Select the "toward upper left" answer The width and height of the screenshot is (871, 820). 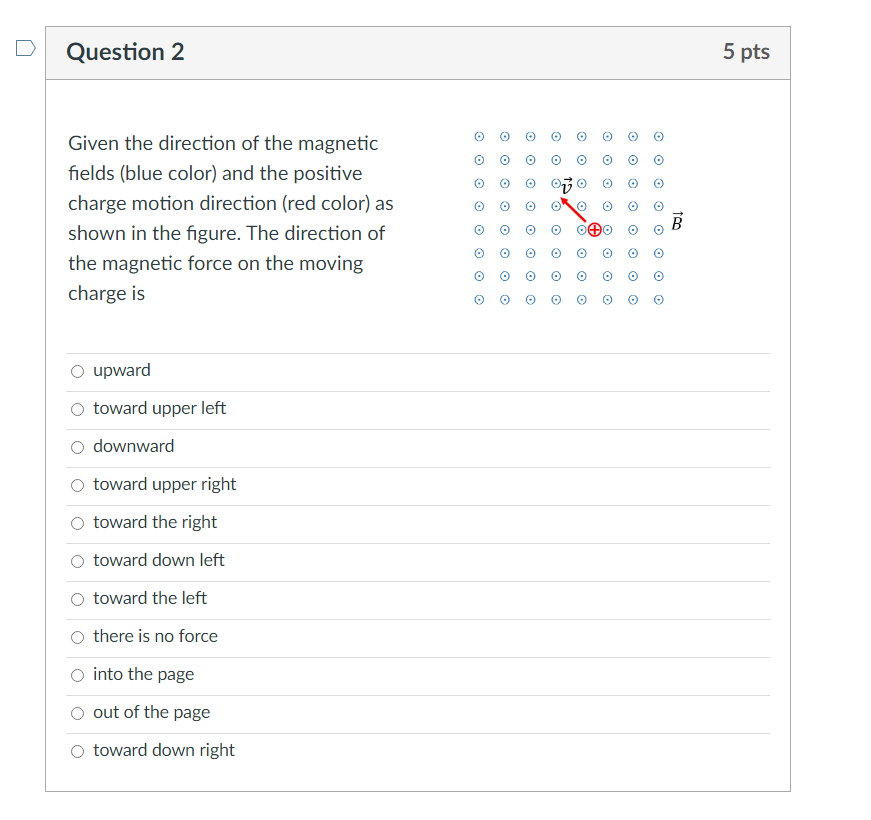point(77,409)
